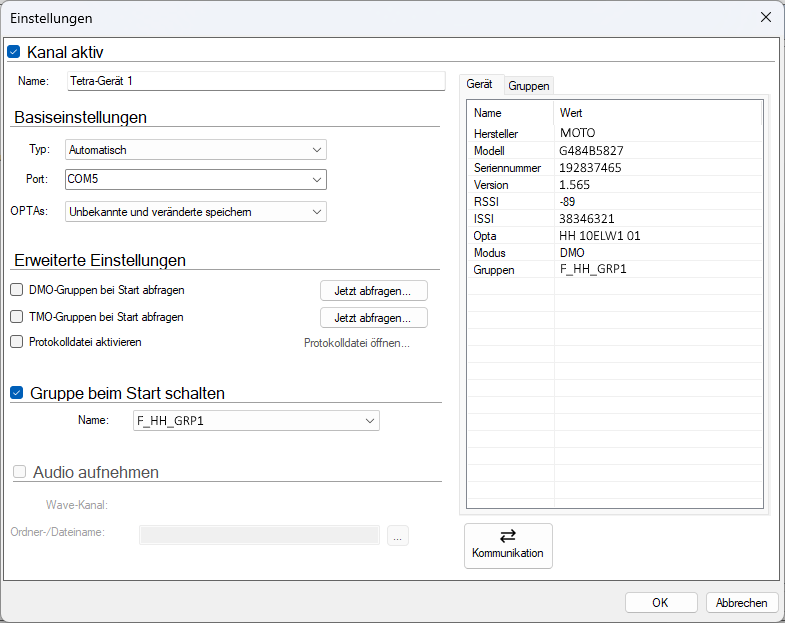Select the Modus row label
The height and width of the screenshot is (623, 785).
[490, 253]
